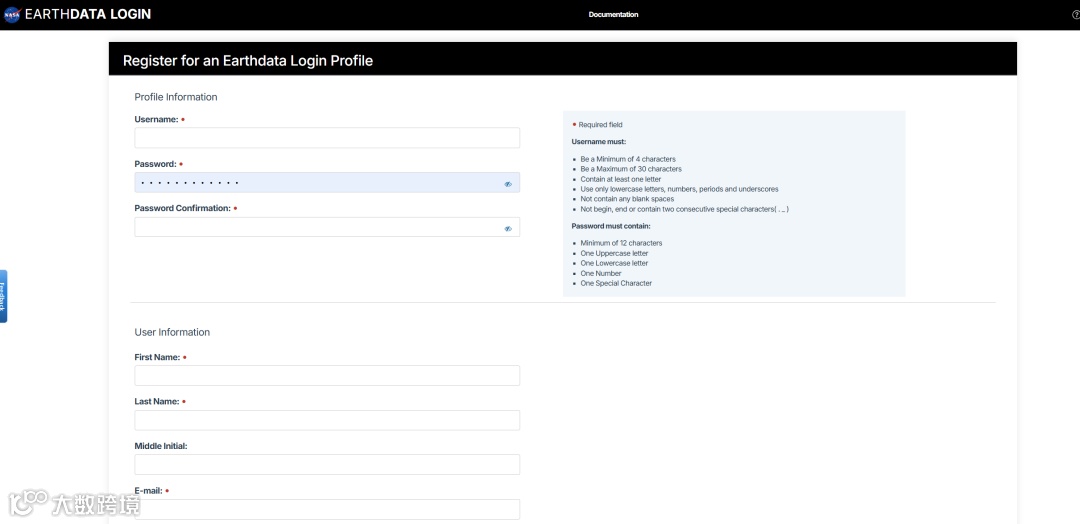Screen dimensions: 1080x524
Task: Click the 'Contain at least one letter' rule
Action: (x=621, y=179)
